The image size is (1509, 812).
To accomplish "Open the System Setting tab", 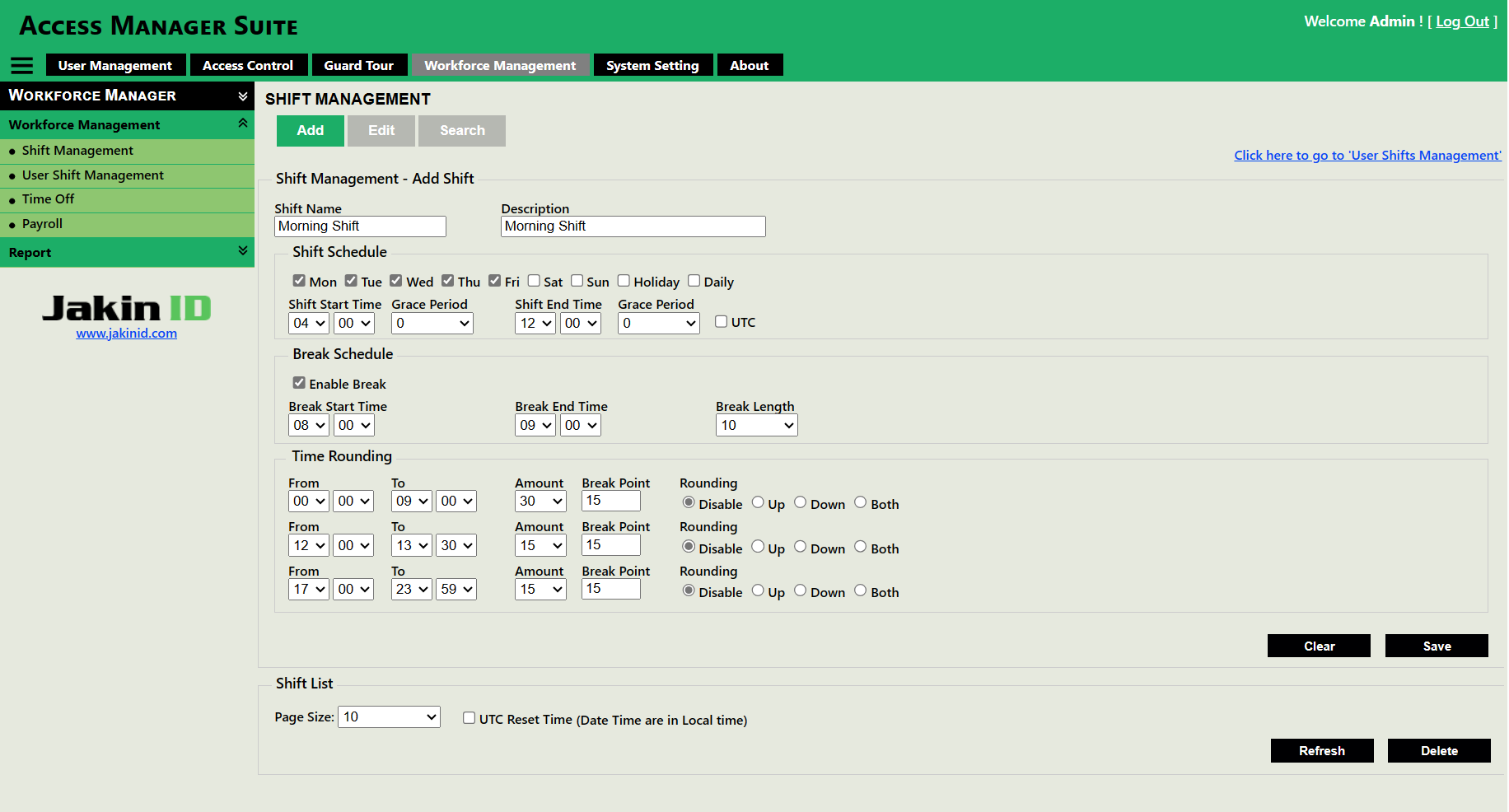I will pyautogui.click(x=652, y=65).
